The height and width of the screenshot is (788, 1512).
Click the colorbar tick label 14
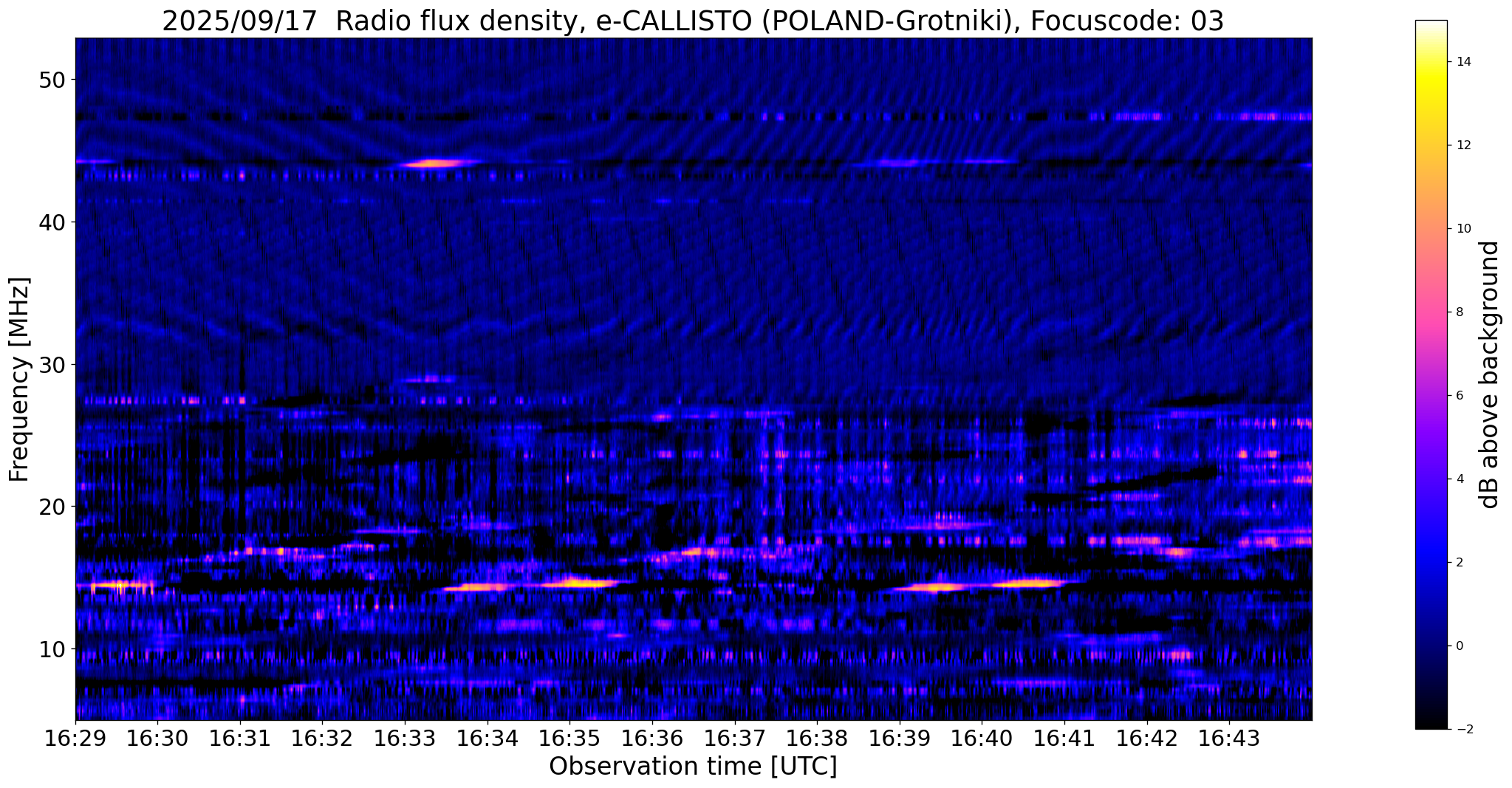click(x=1463, y=62)
